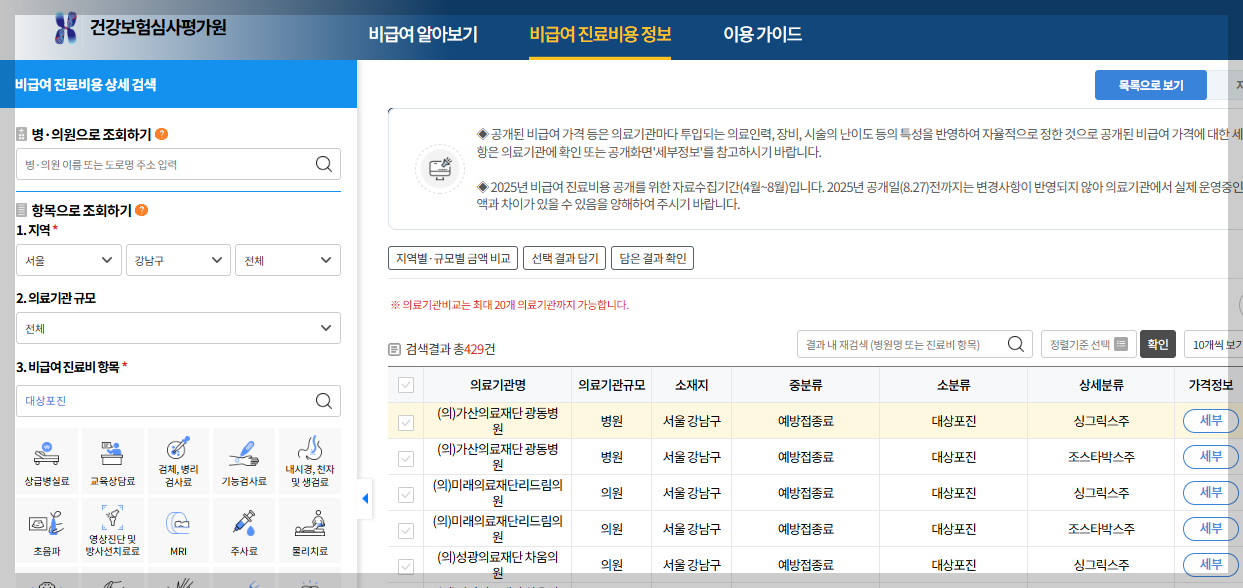Open the MRI category icon

click(x=177, y=529)
